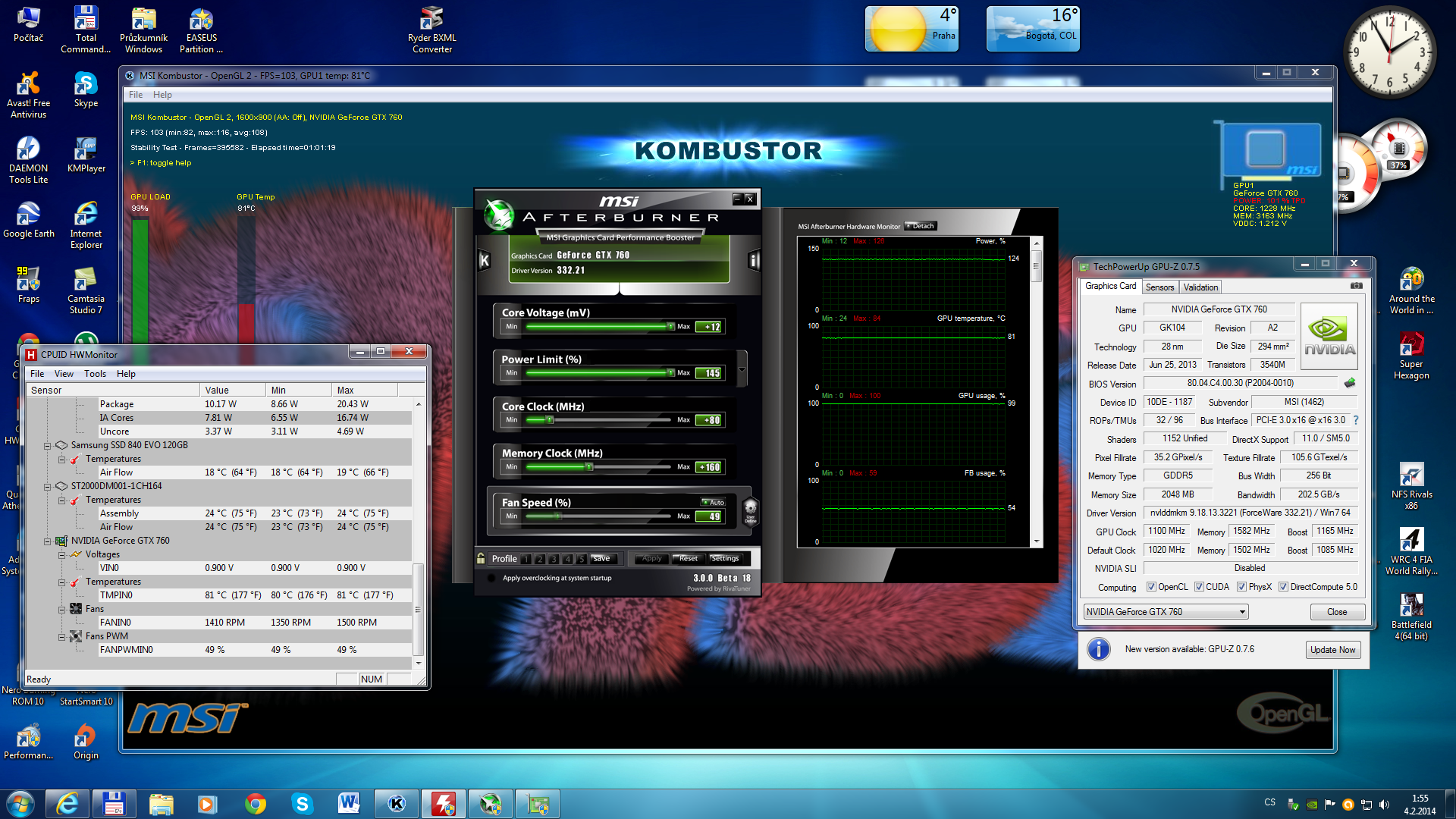Open Skype desktop icon
1456x819 pixels.
[86, 89]
